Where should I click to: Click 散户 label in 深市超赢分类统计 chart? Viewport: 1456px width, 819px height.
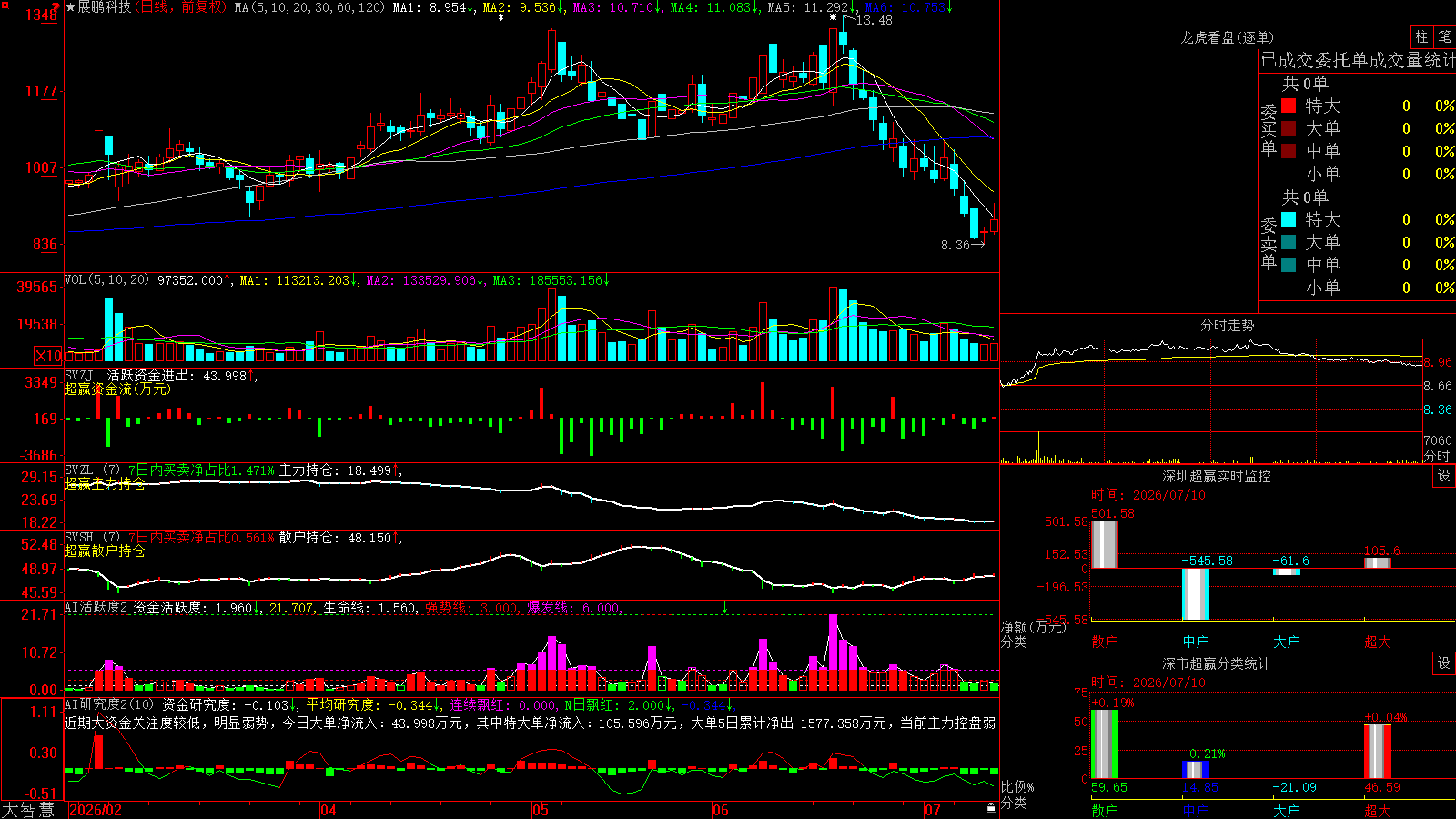click(1105, 810)
